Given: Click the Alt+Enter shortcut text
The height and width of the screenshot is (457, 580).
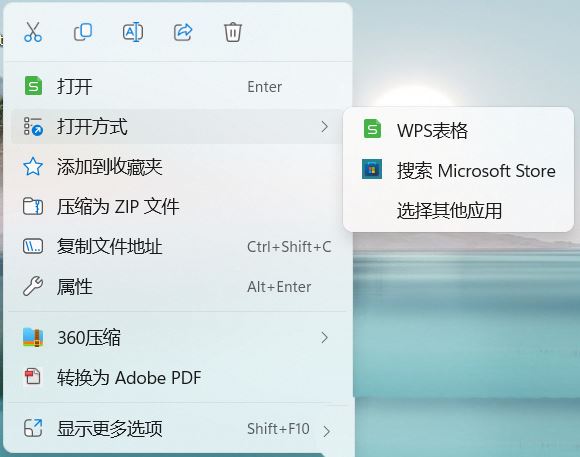Looking at the screenshot, I should click(279, 287).
